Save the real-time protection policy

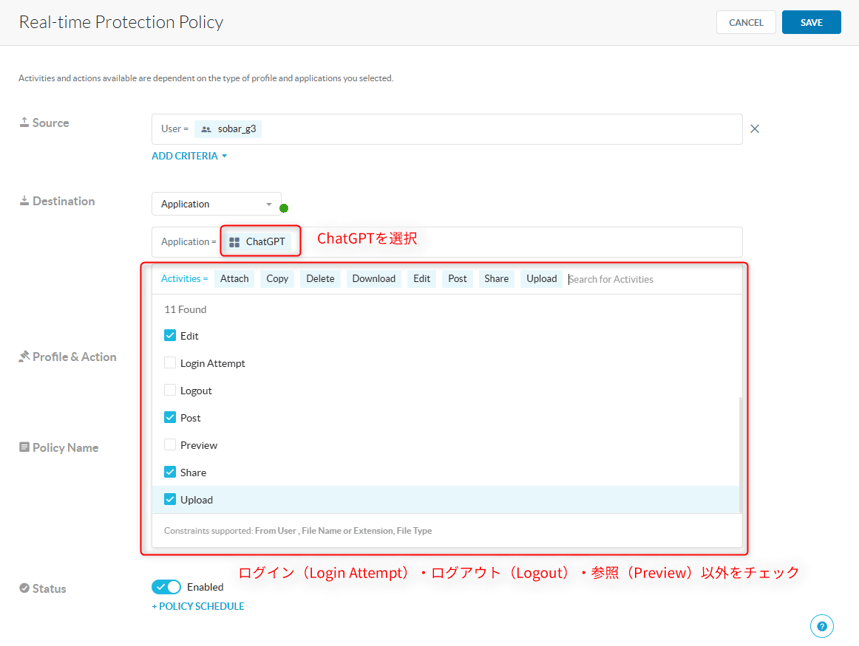point(811,22)
